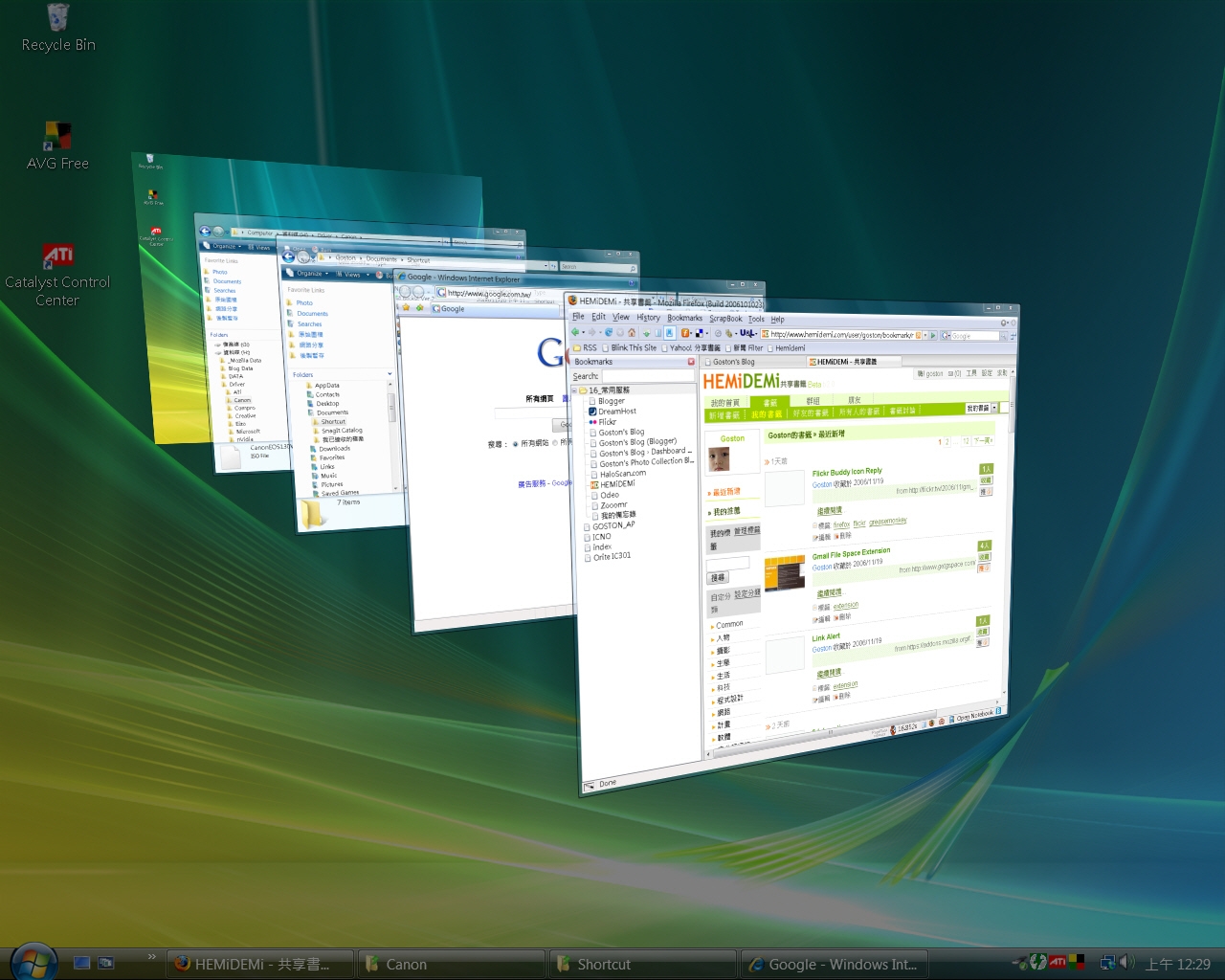Click the Bookmarks sidebar Search field
1225x980 pixels.
(x=647, y=376)
